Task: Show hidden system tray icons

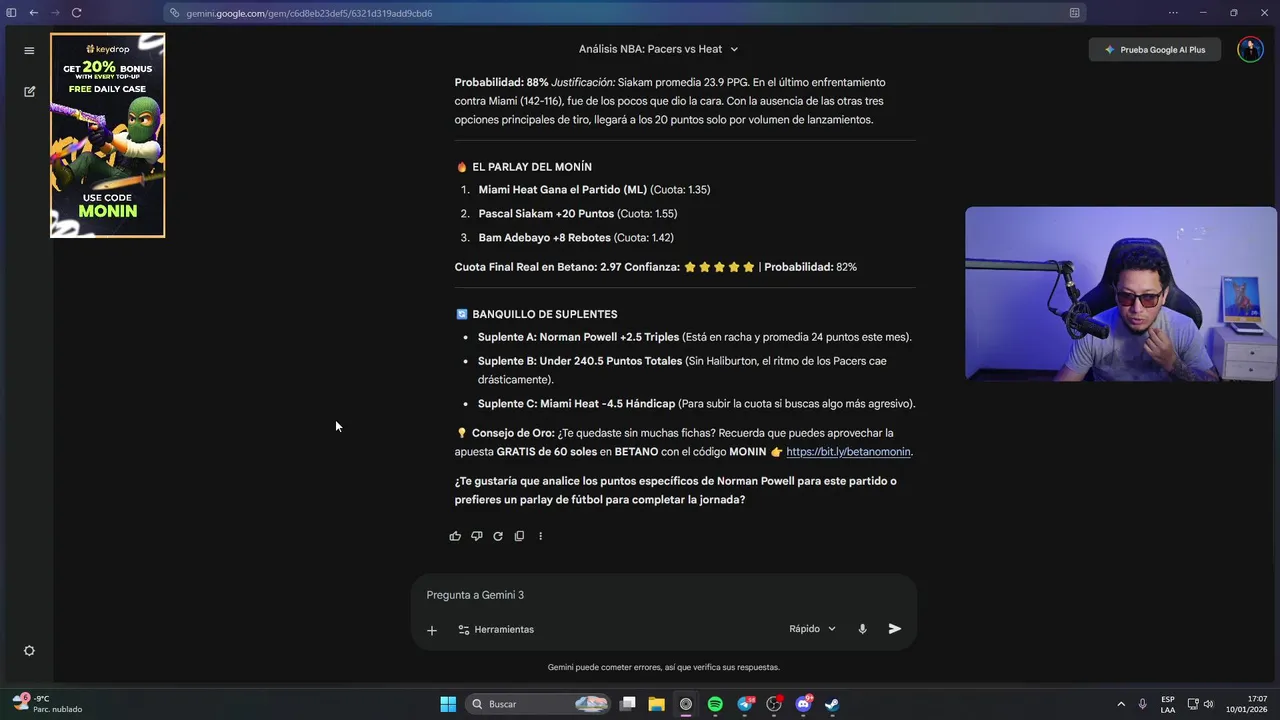Action: [1121, 704]
